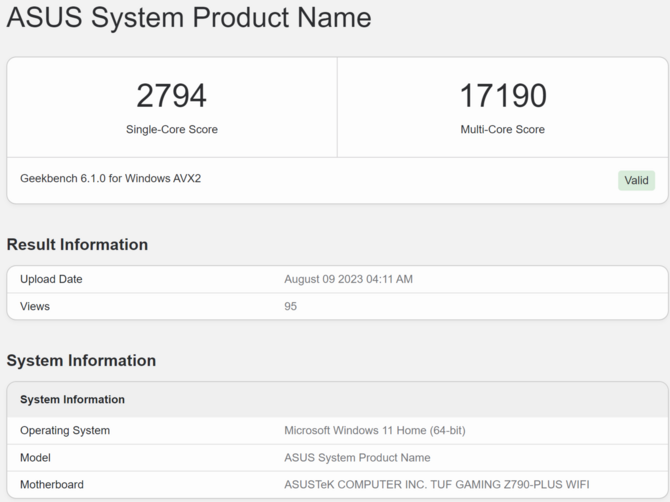The height and width of the screenshot is (502, 670).
Task: Click the Operating System label
Action: (x=65, y=430)
